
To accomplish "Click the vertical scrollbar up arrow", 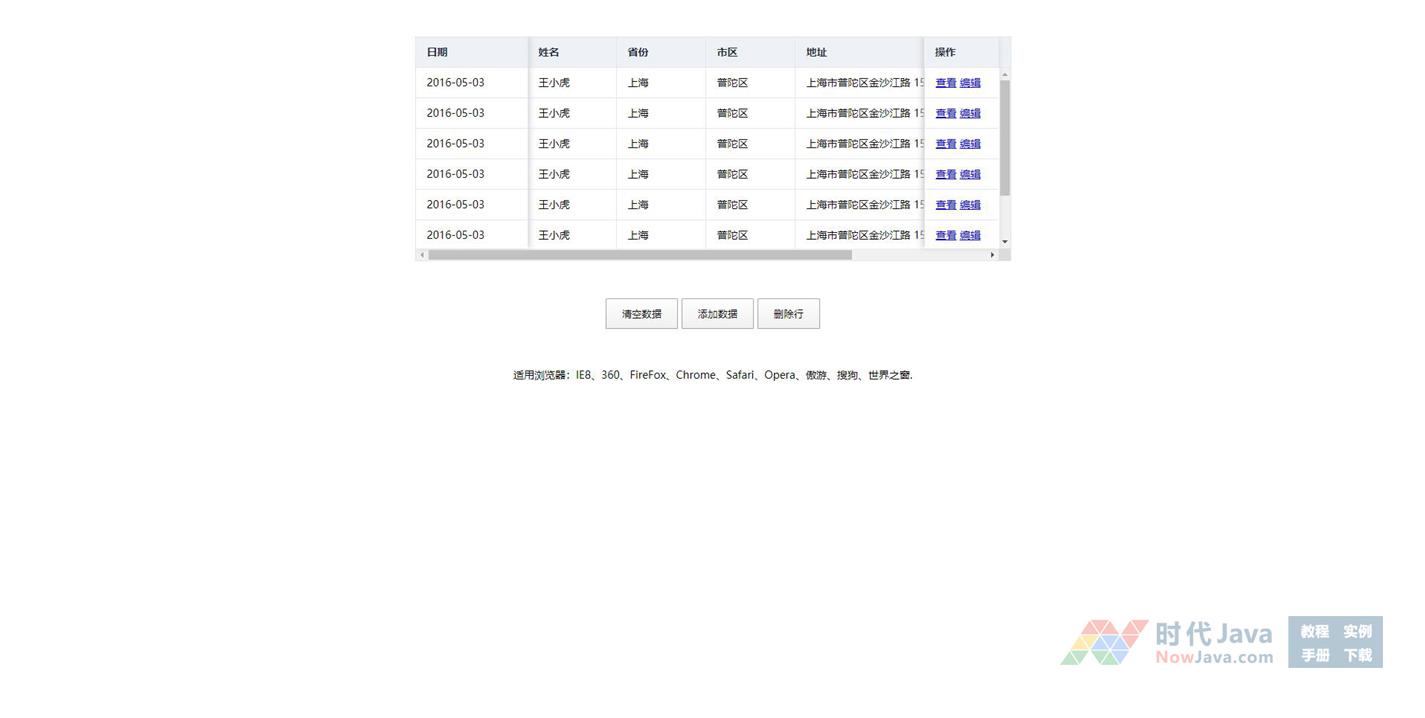I will coord(1005,75).
